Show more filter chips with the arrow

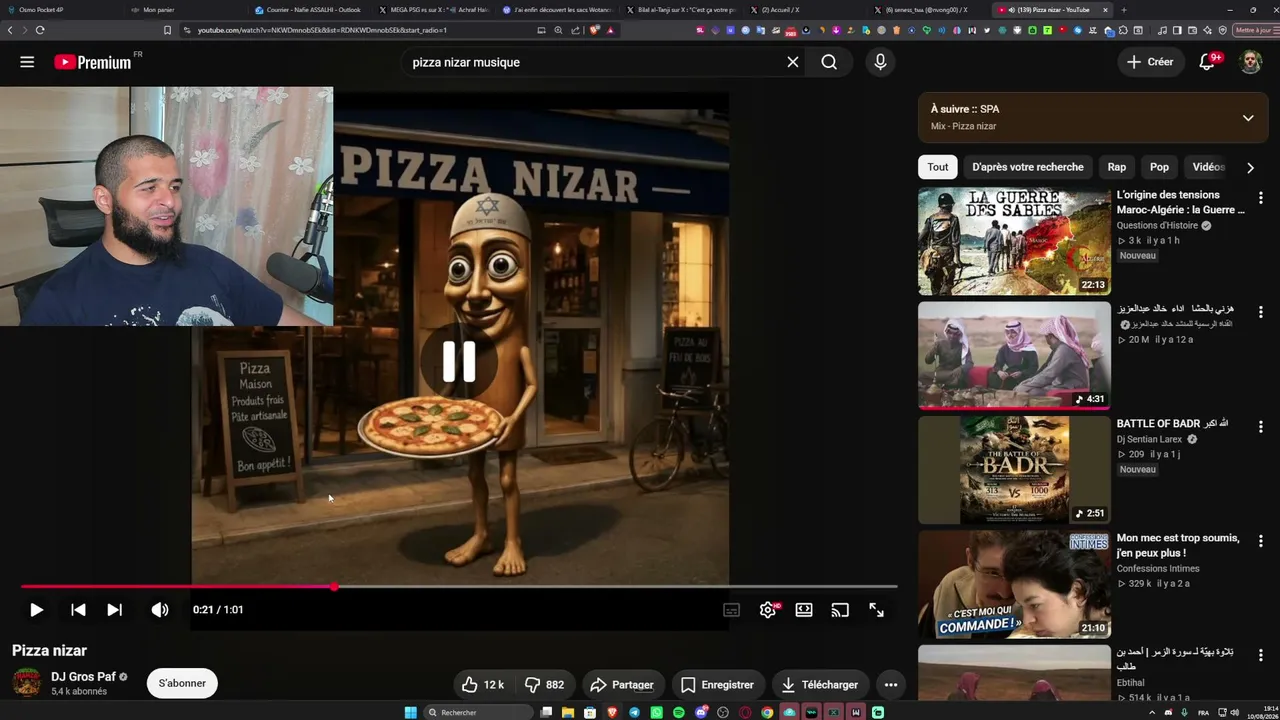[x=1250, y=167]
